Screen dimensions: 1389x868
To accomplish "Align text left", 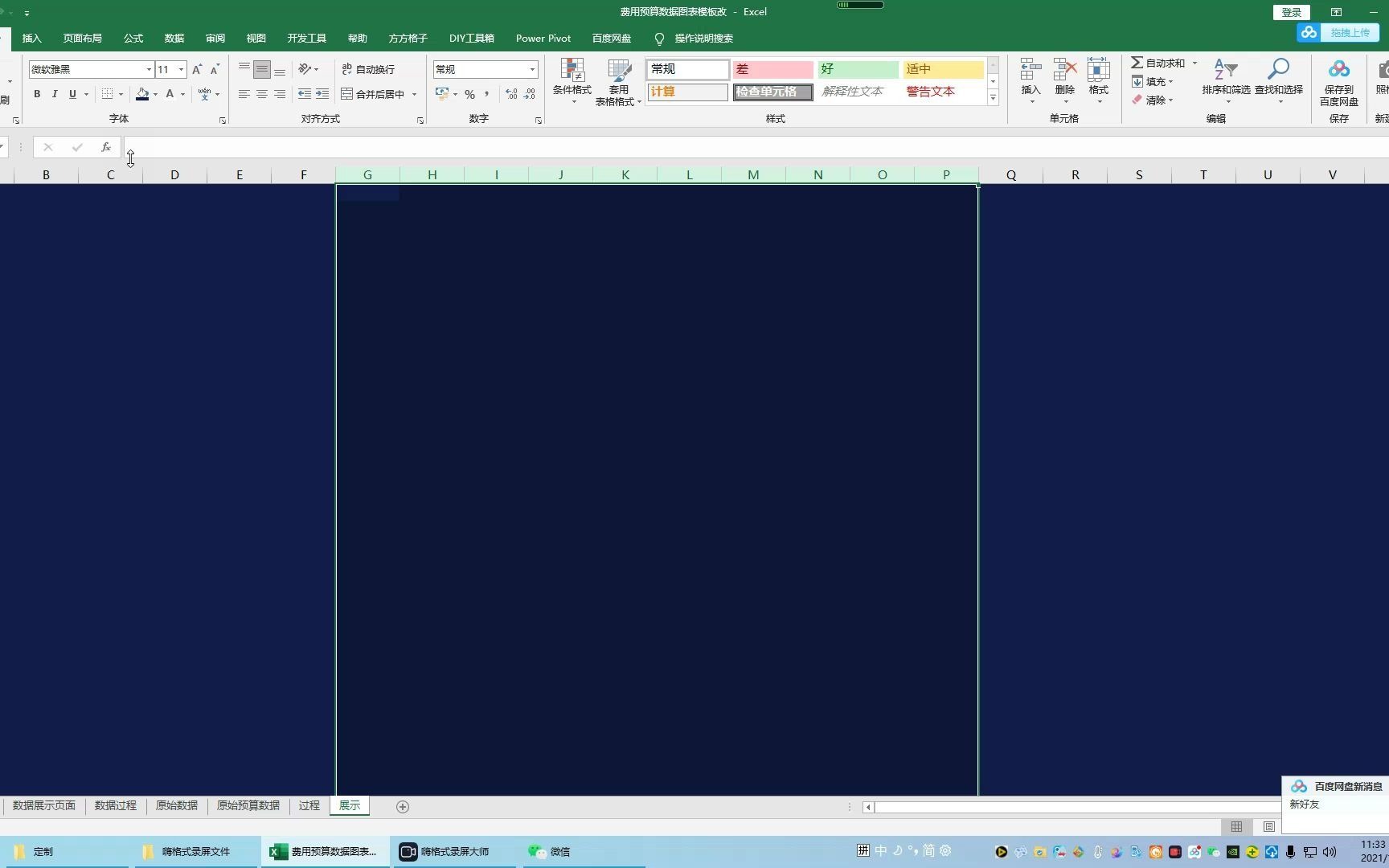I will (x=244, y=94).
